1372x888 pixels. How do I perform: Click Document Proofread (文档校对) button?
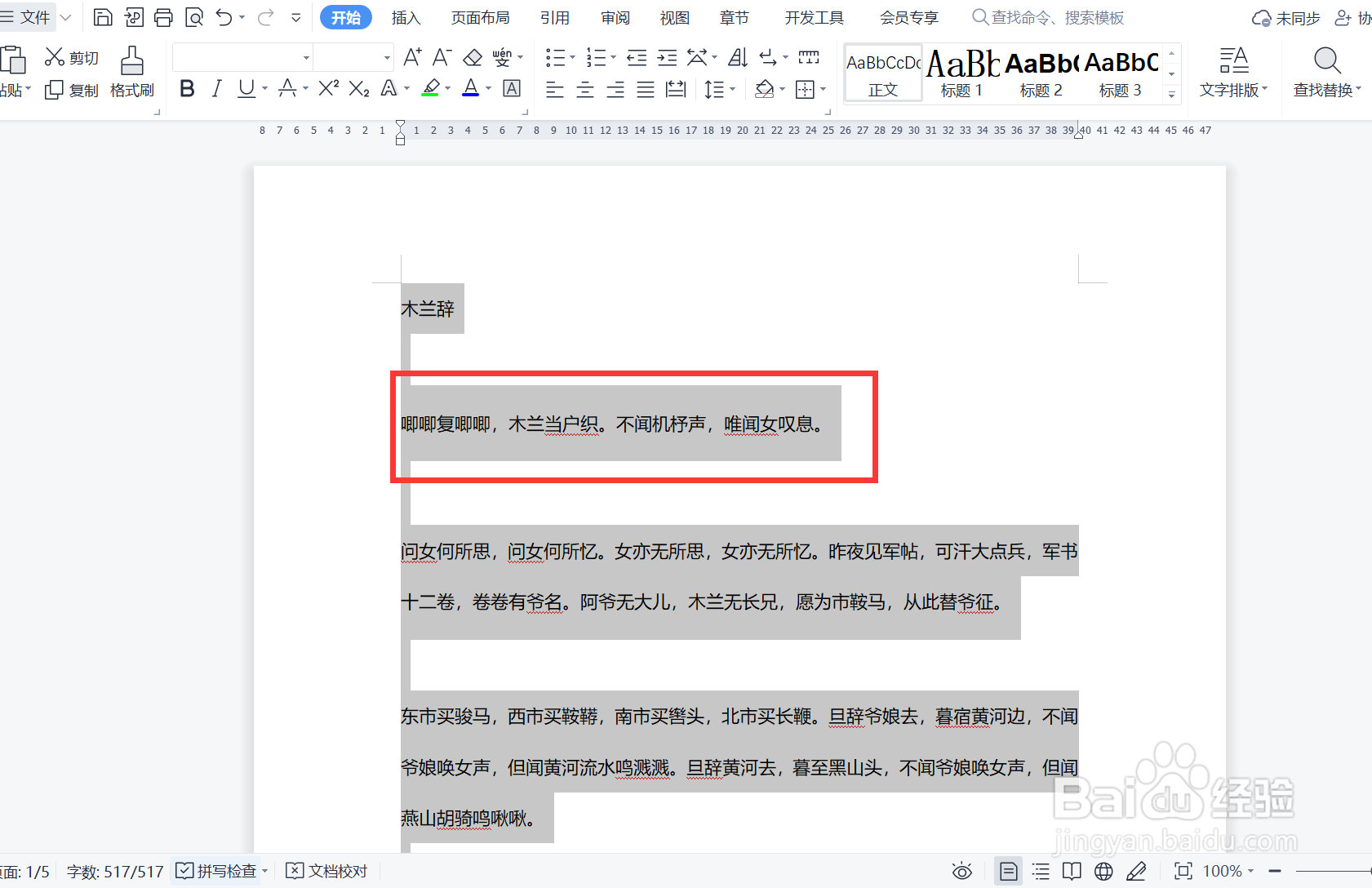point(327,872)
